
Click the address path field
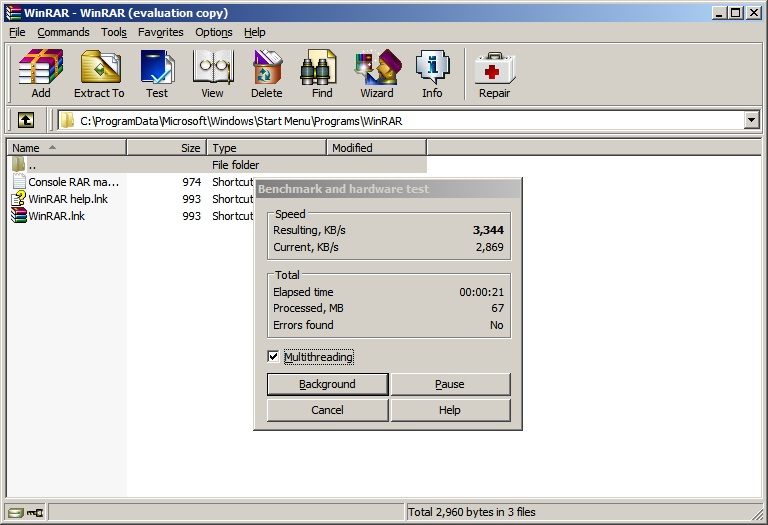(401, 120)
